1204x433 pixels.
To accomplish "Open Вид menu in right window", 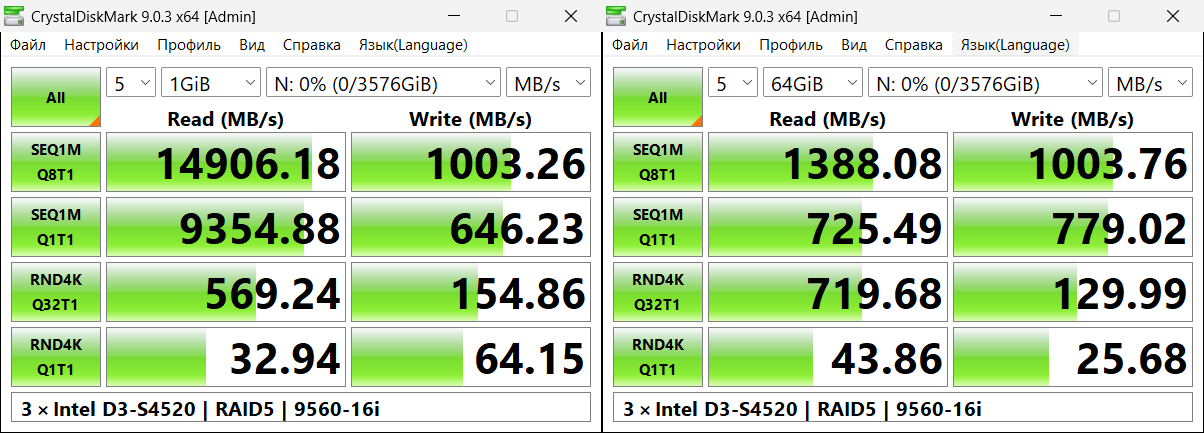I will (854, 45).
